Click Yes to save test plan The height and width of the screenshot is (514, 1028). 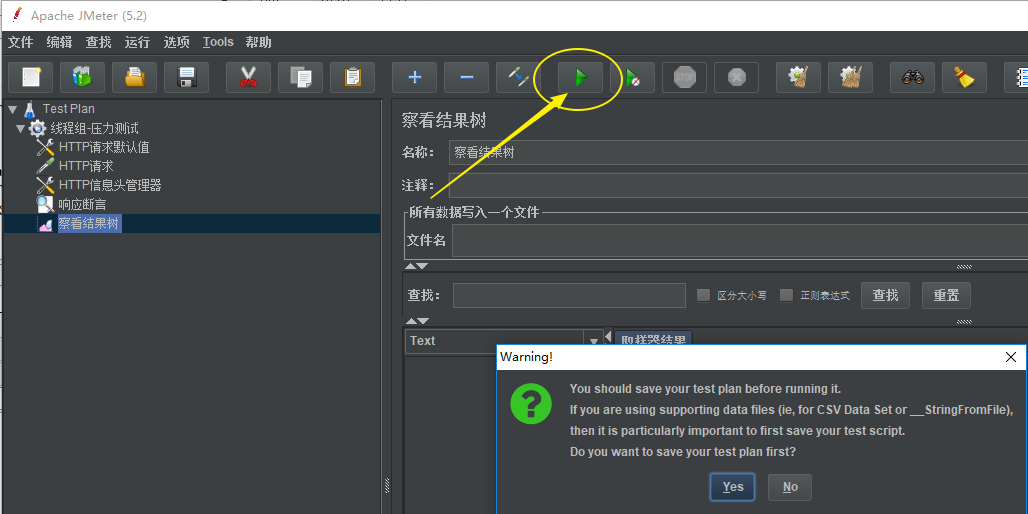pyautogui.click(x=732, y=487)
